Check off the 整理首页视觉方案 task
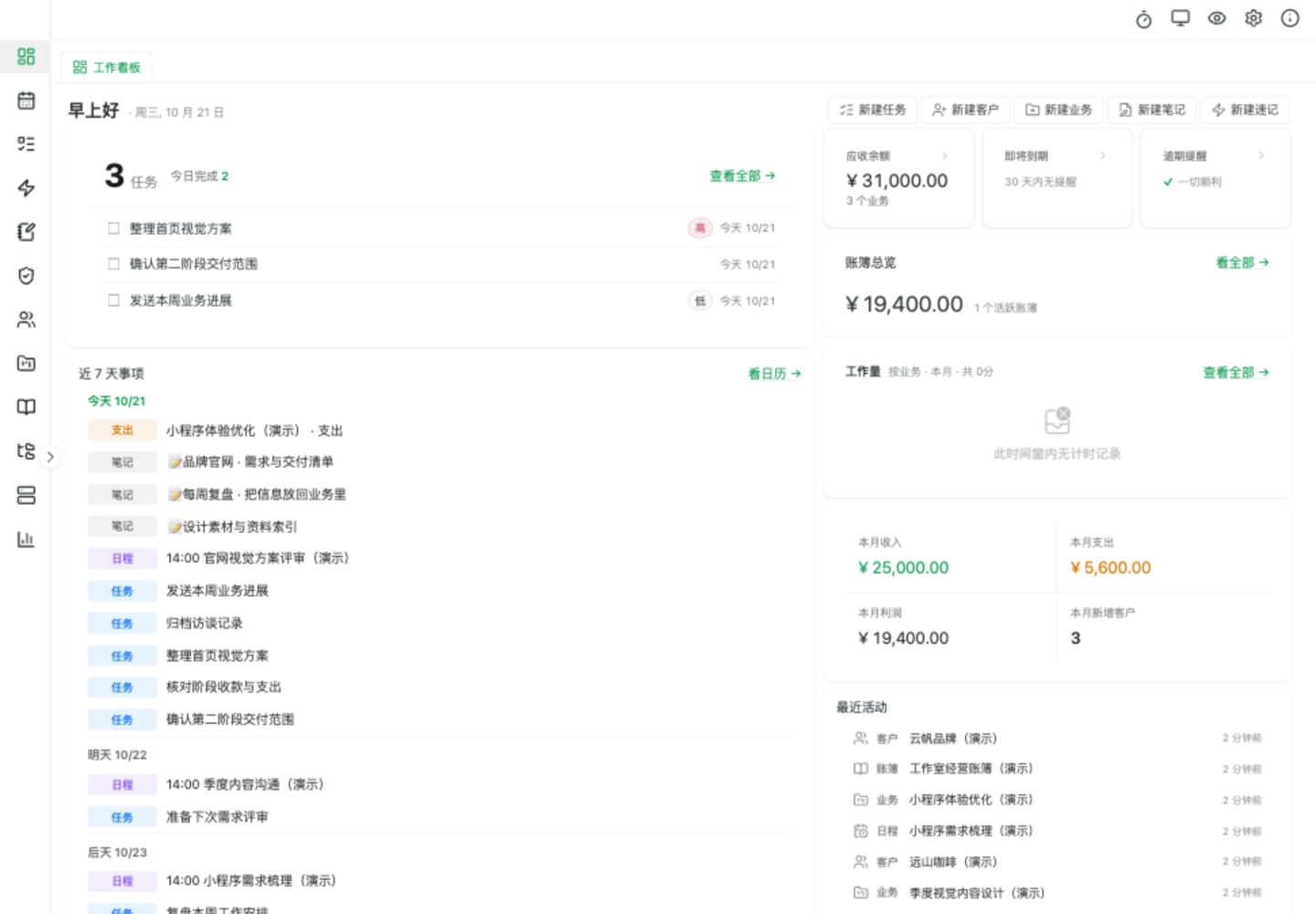This screenshot has height=914, width=1316. coord(113,228)
